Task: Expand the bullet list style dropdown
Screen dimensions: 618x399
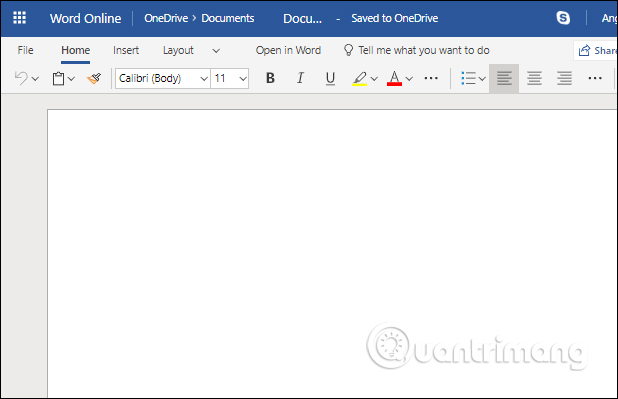Action: click(482, 79)
